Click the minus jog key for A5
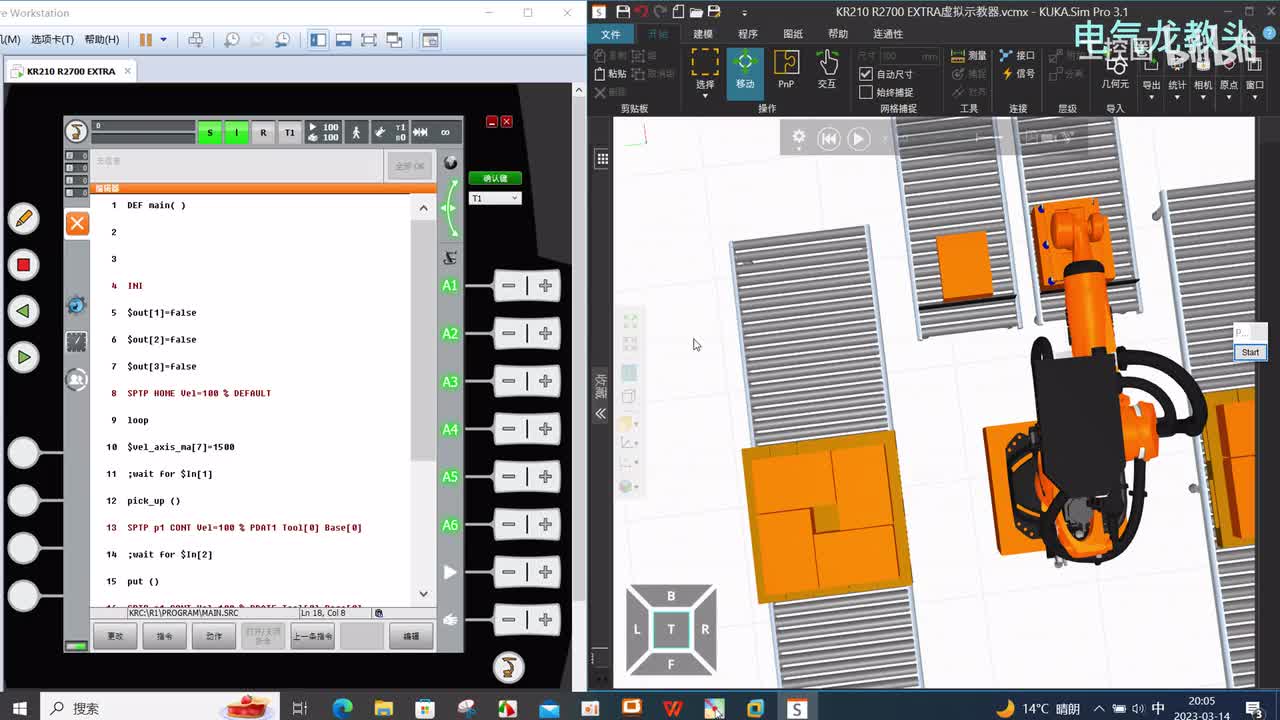 tap(508, 477)
